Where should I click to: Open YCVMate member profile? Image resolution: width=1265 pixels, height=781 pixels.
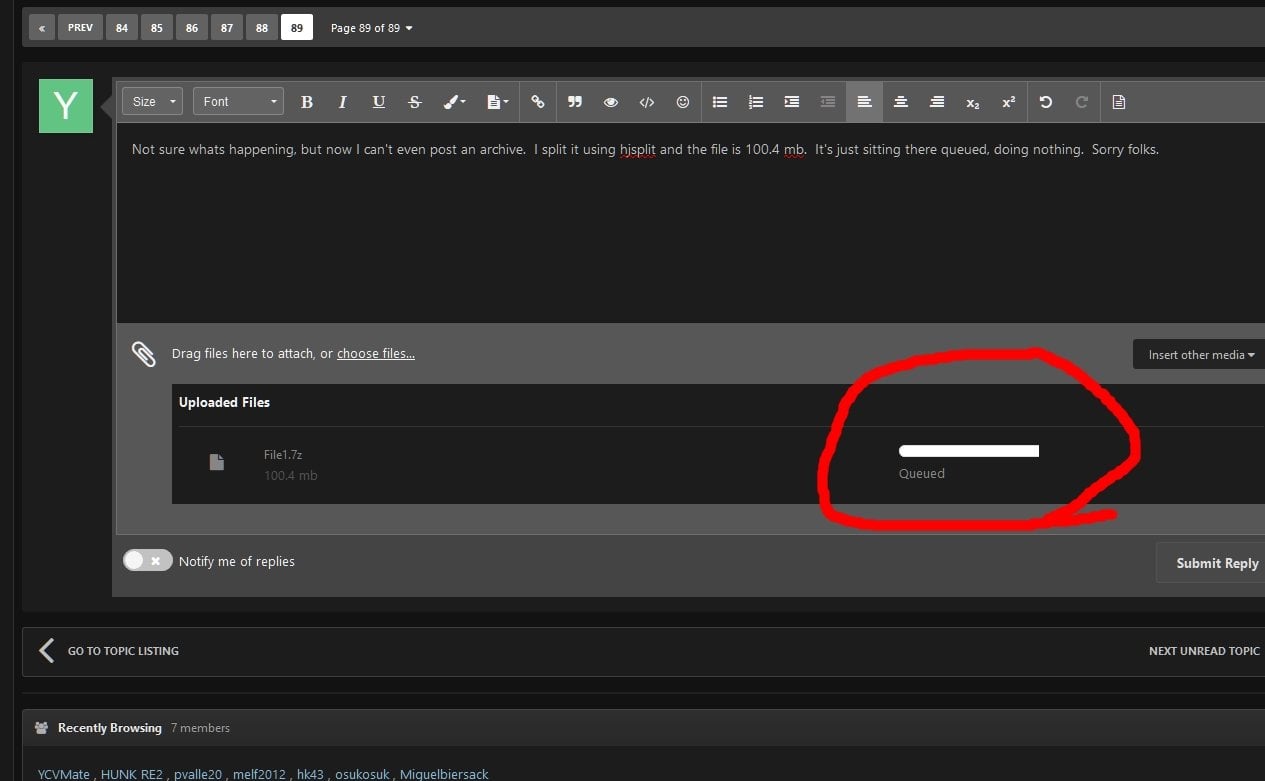coord(64,774)
